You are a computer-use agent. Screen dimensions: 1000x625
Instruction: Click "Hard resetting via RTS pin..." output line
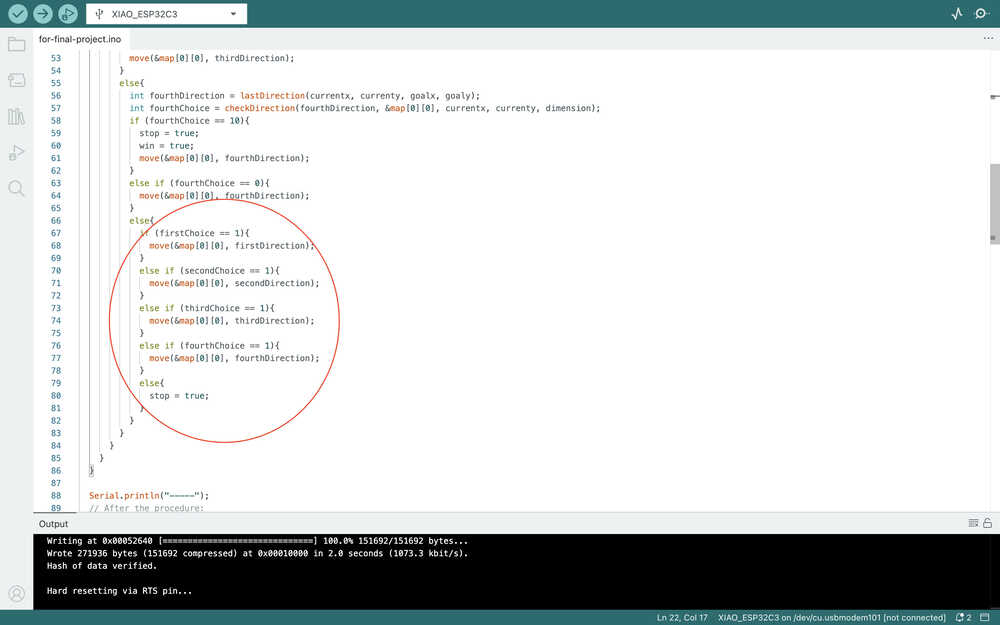coord(119,591)
